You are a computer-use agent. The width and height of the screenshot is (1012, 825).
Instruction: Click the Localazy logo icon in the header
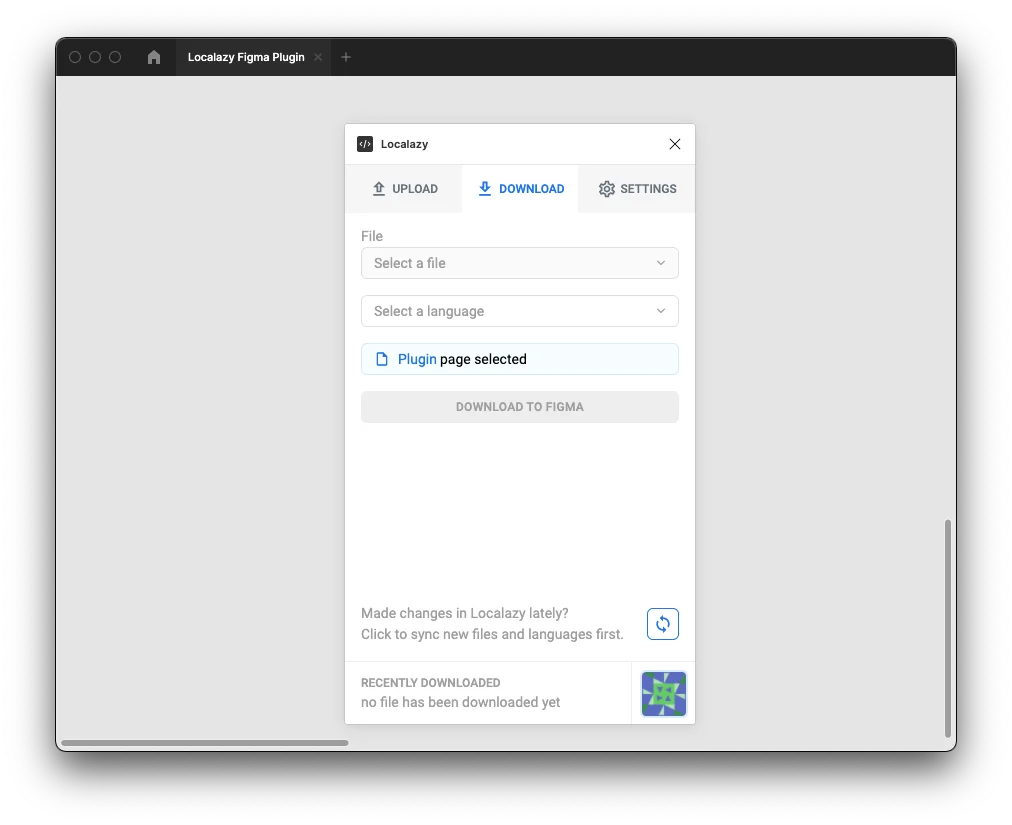[x=364, y=144]
